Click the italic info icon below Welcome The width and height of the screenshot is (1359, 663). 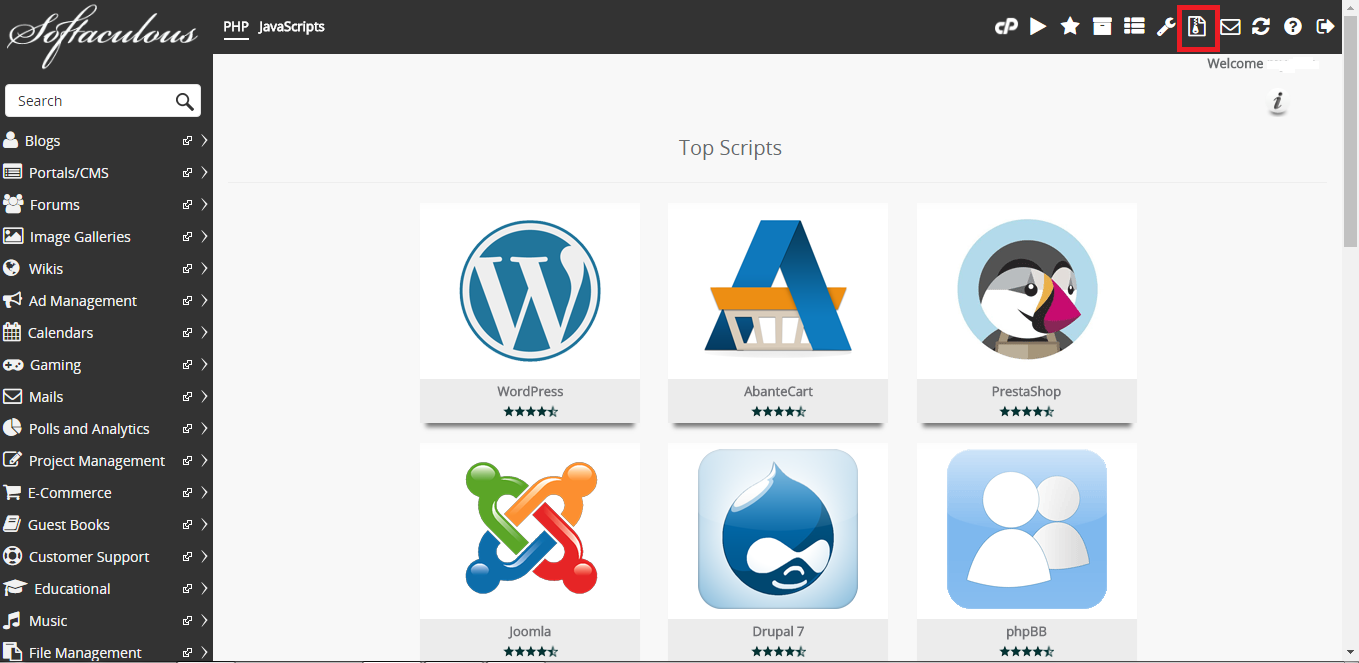coord(1278,102)
